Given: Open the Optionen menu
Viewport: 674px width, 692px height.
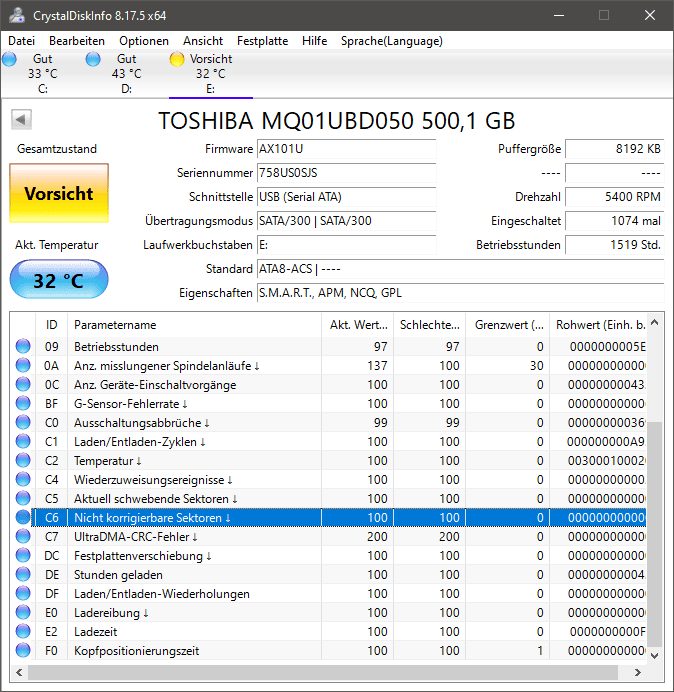Looking at the screenshot, I should (x=144, y=41).
